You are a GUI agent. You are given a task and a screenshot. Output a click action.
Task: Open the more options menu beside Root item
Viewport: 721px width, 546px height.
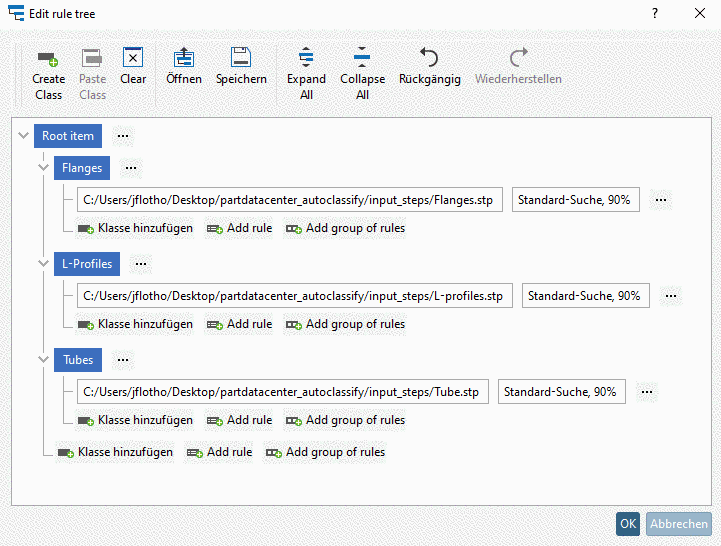(123, 136)
